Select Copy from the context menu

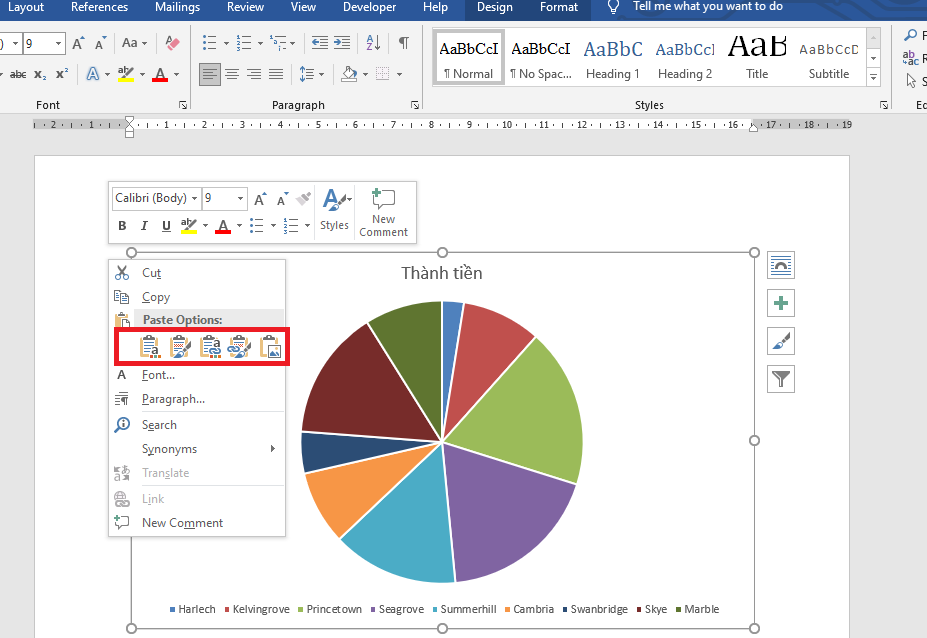click(156, 297)
